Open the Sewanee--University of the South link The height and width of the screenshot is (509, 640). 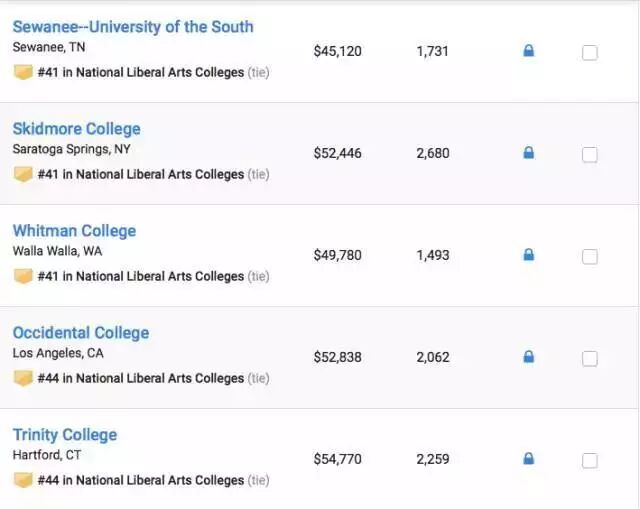pyautogui.click(x=133, y=26)
